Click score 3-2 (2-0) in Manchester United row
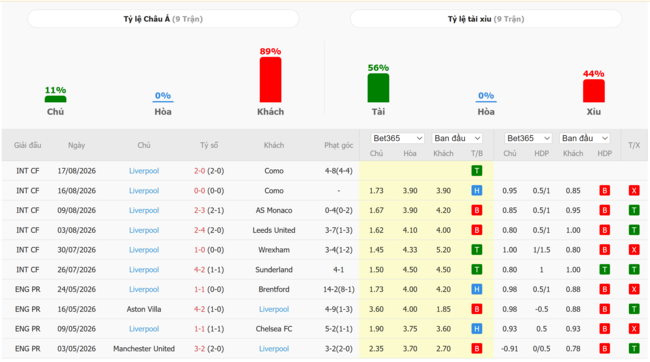Screen dimensions: 650x362 [209, 349]
